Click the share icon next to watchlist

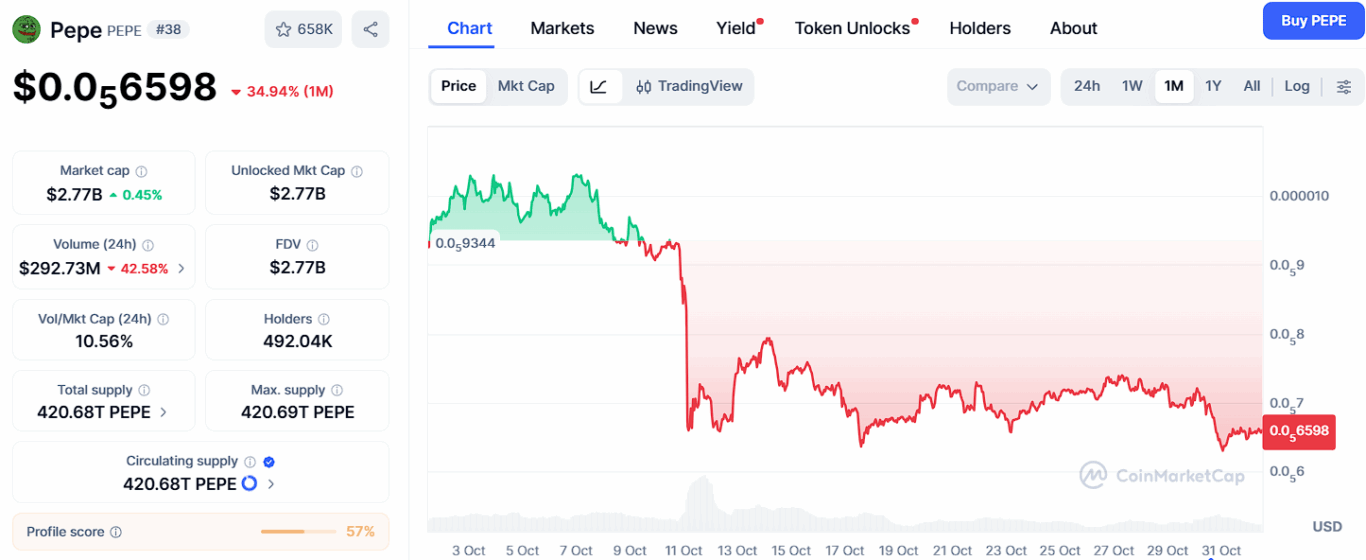[x=370, y=29]
